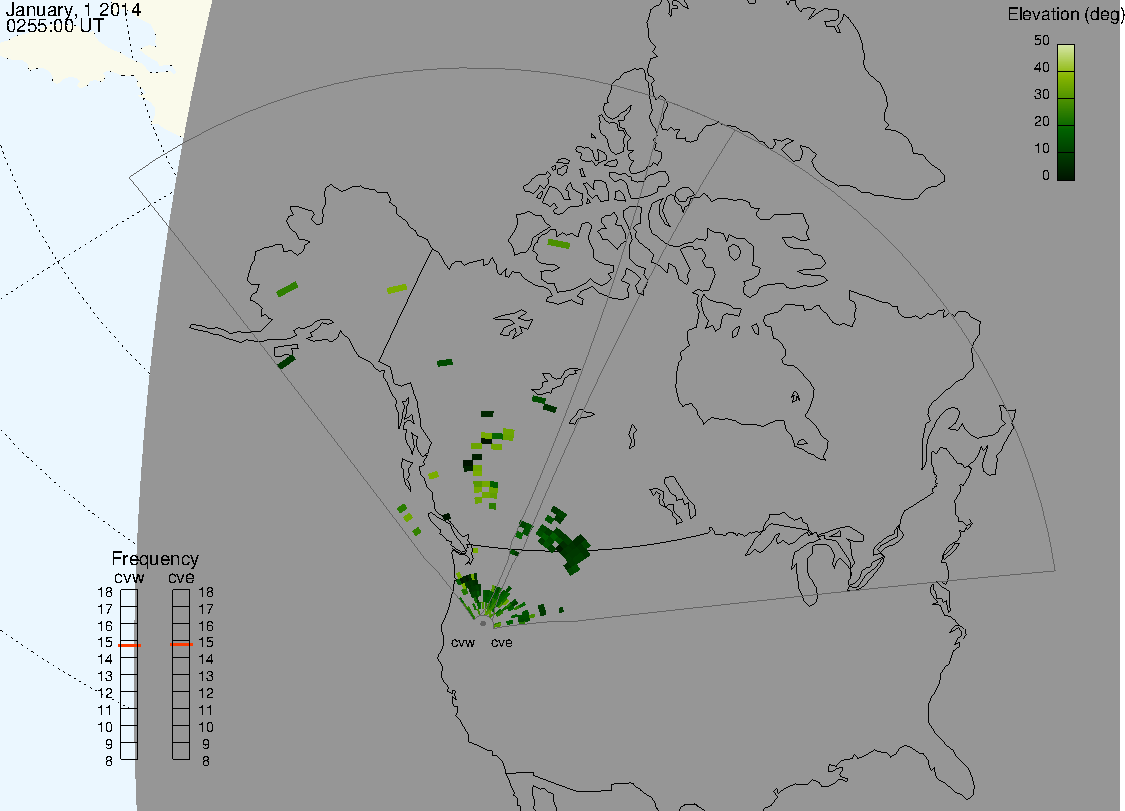1125x811 pixels.
Task: Click frequency value 18 on cvw scale
Action: pyautogui.click(x=105, y=593)
